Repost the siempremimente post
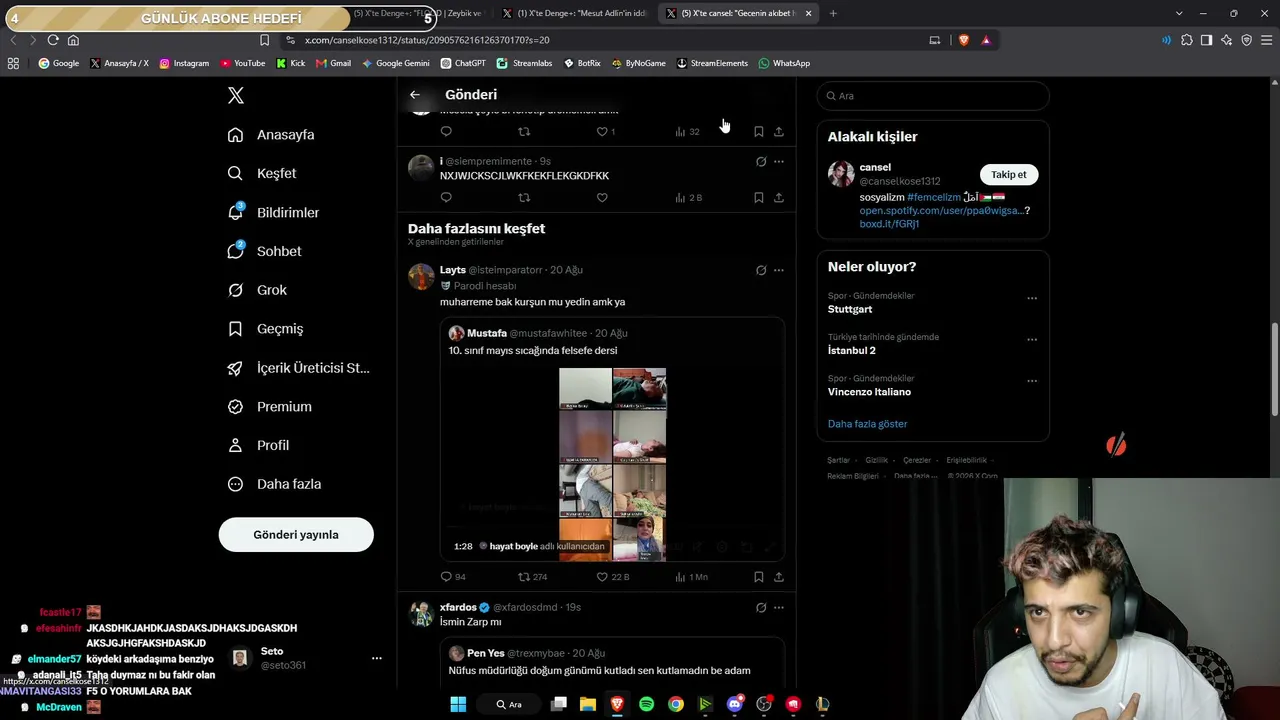This screenshot has width=1280, height=720. [524, 198]
